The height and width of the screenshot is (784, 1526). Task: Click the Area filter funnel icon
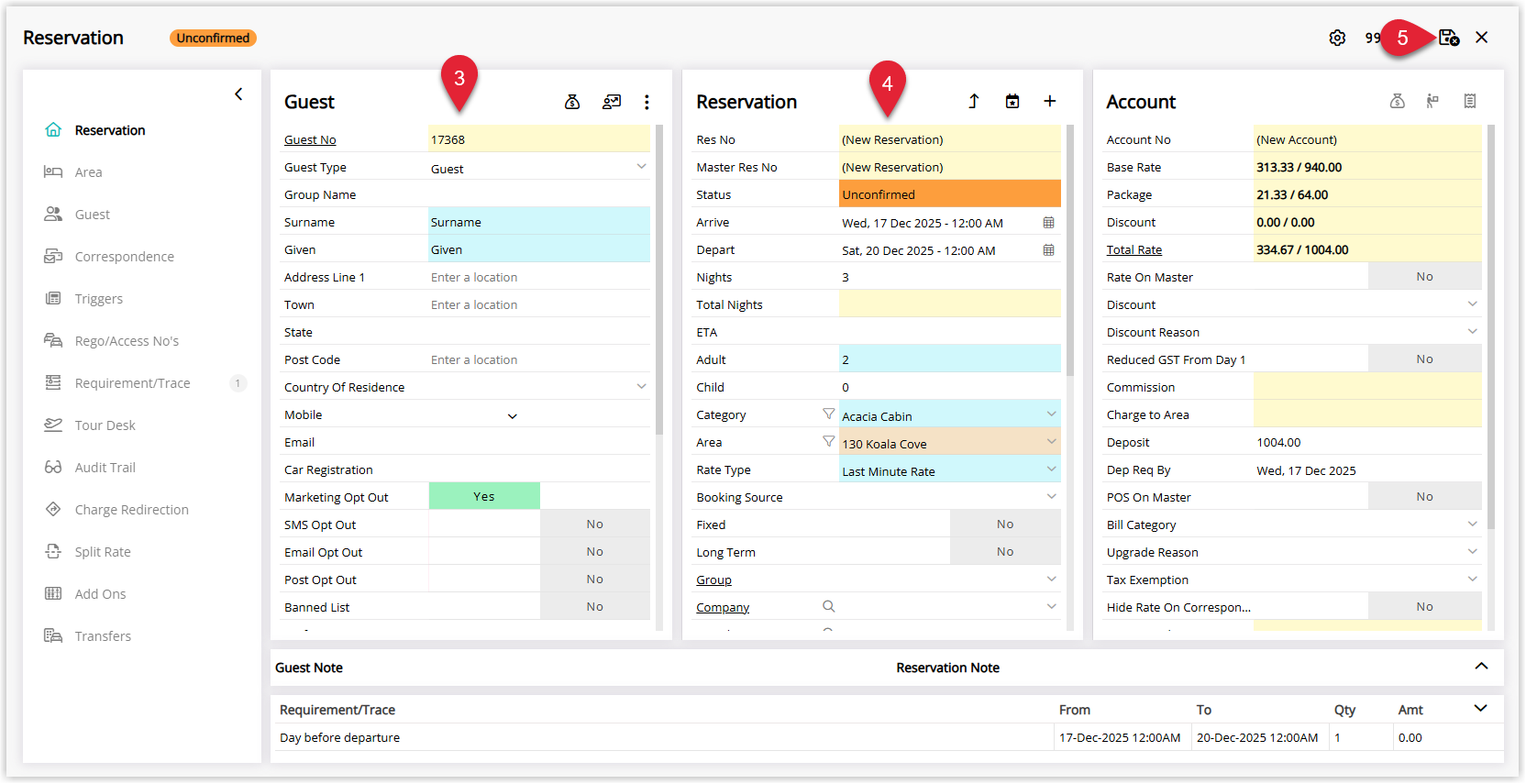point(829,441)
